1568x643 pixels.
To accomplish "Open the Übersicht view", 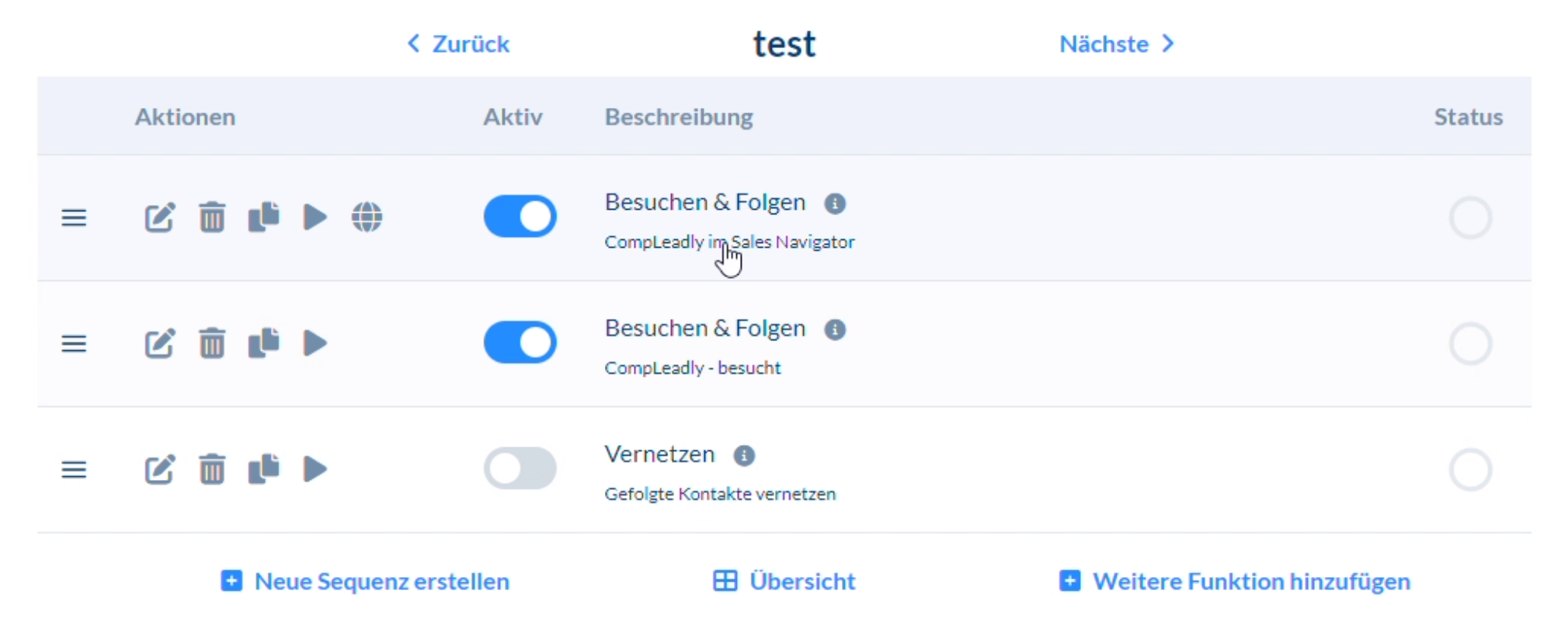I will 784,582.
